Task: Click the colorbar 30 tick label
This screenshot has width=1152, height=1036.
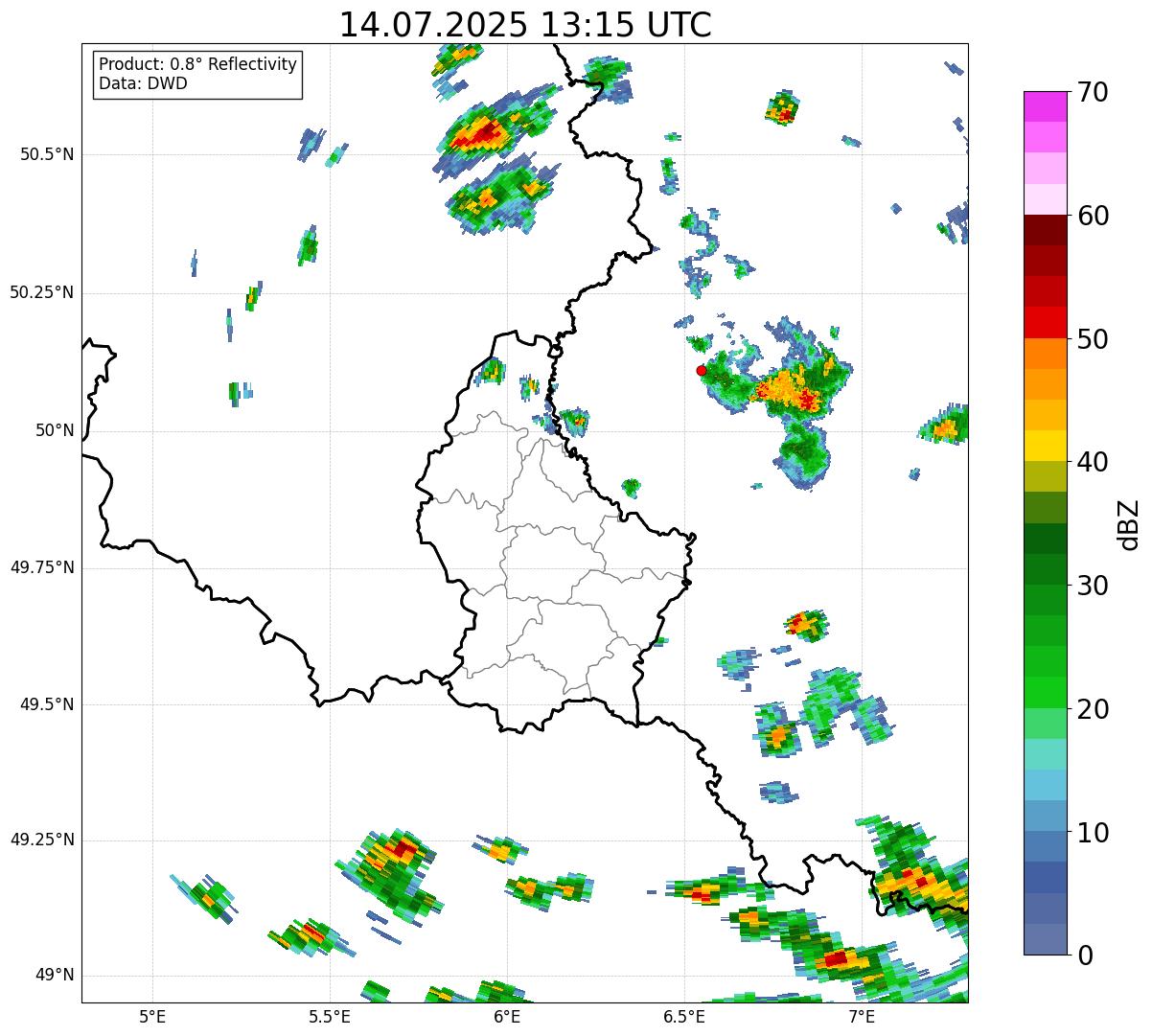Action: [1093, 586]
